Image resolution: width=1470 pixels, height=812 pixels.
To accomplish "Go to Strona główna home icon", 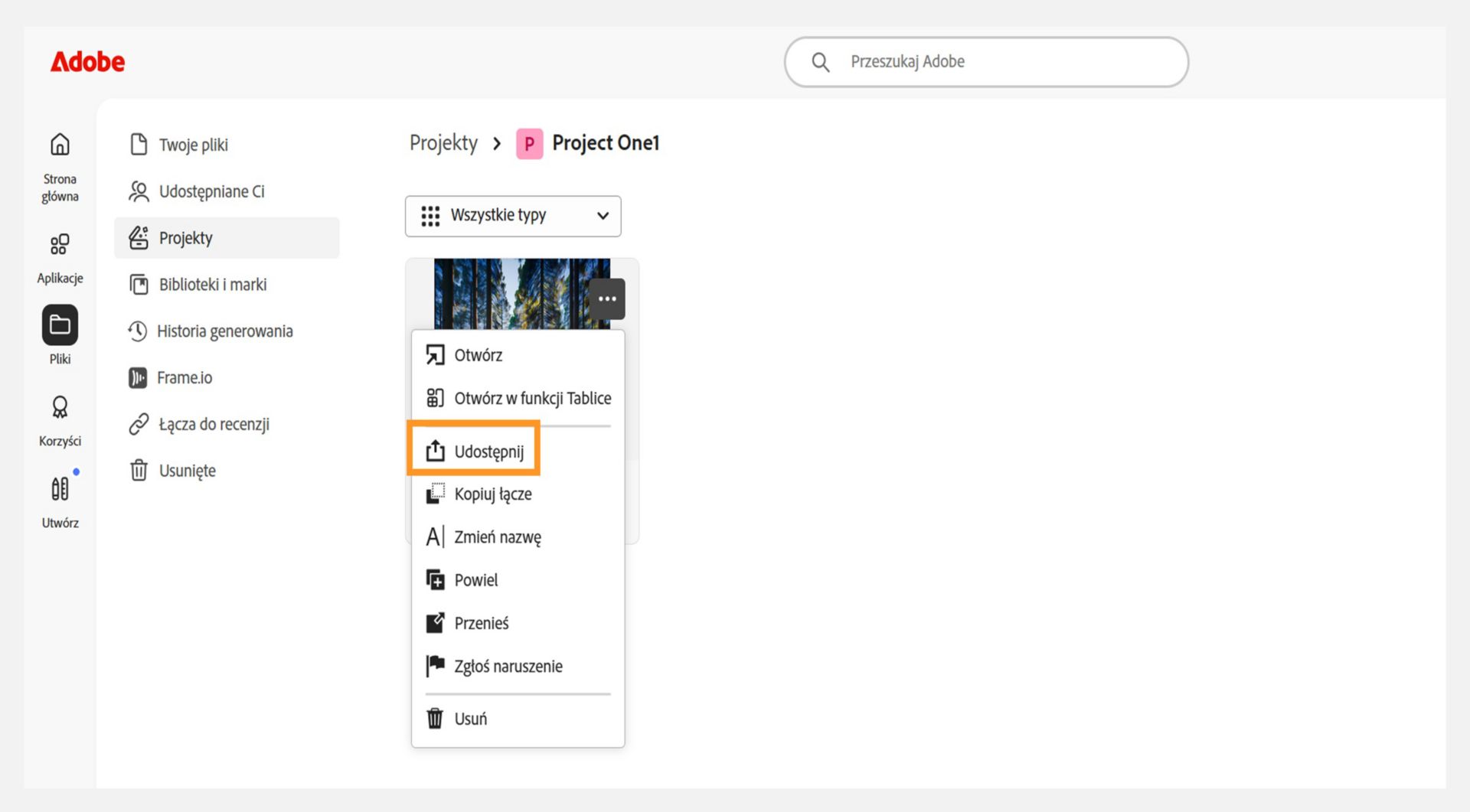I will pyautogui.click(x=60, y=144).
